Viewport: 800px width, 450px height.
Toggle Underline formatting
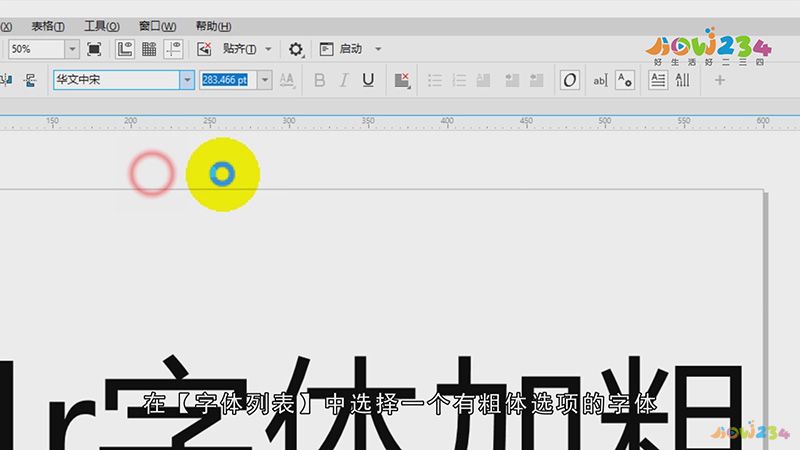pos(368,80)
